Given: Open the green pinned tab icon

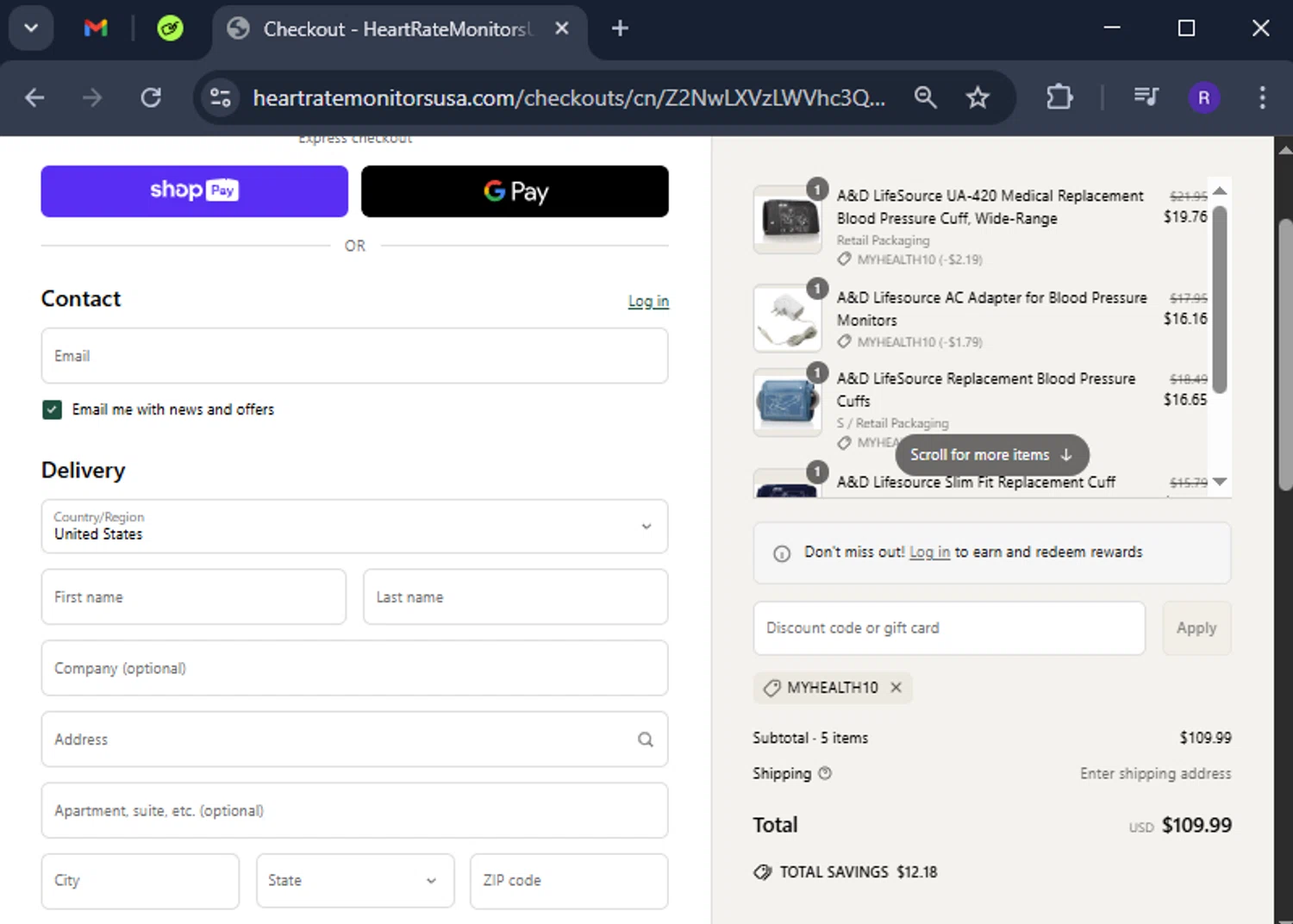Looking at the screenshot, I should click(170, 28).
